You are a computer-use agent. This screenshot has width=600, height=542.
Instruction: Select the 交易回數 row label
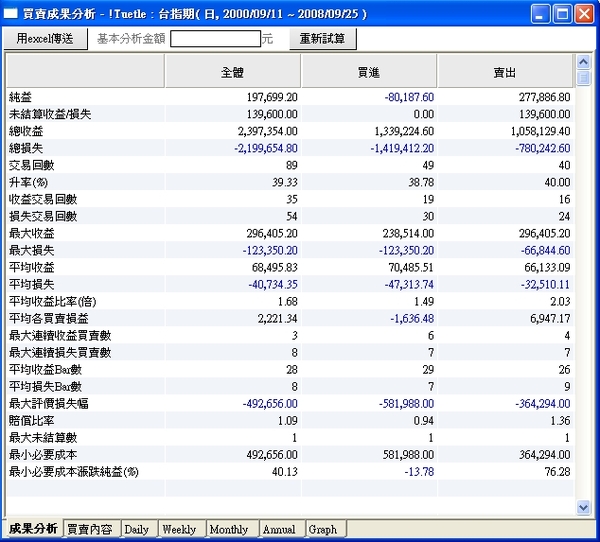pyautogui.click(x=32, y=165)
